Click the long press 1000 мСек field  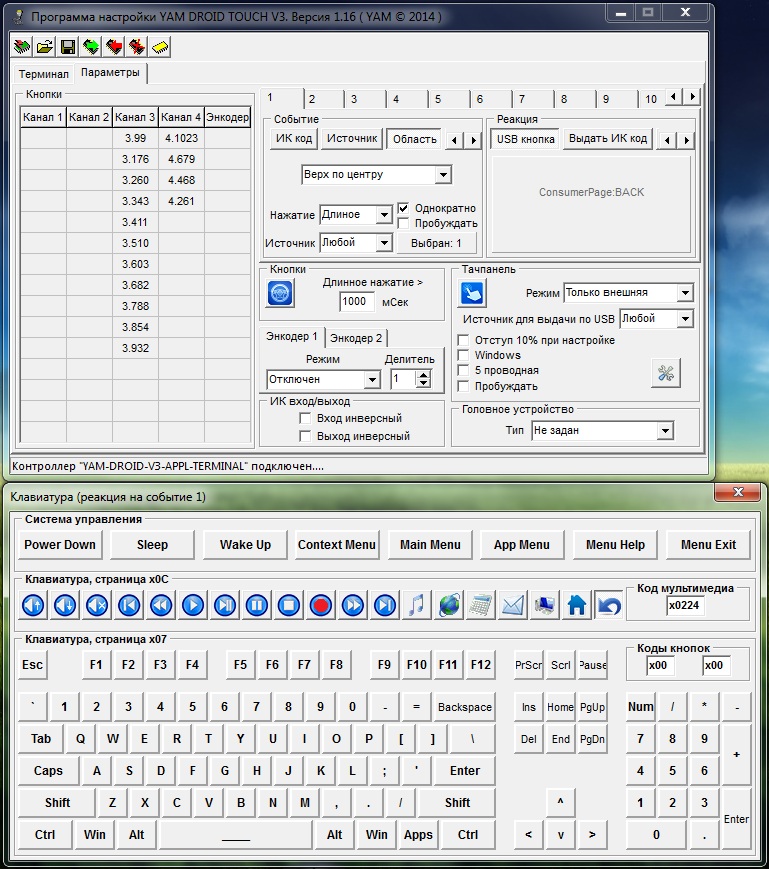[357, 302]
